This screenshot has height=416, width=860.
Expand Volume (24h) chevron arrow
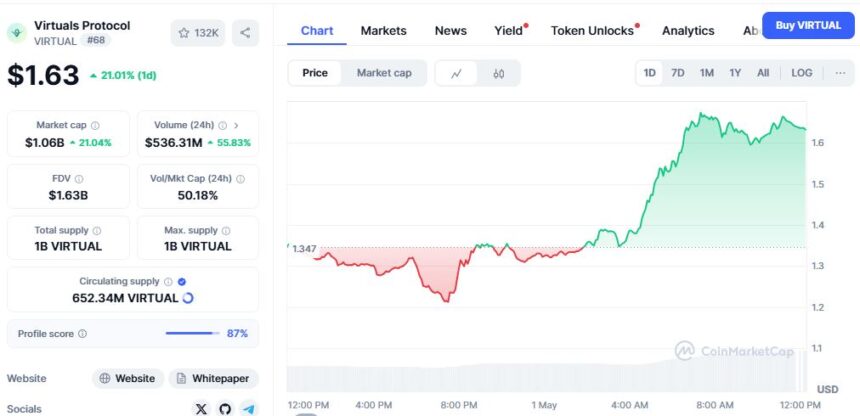(x=236, y=126)
